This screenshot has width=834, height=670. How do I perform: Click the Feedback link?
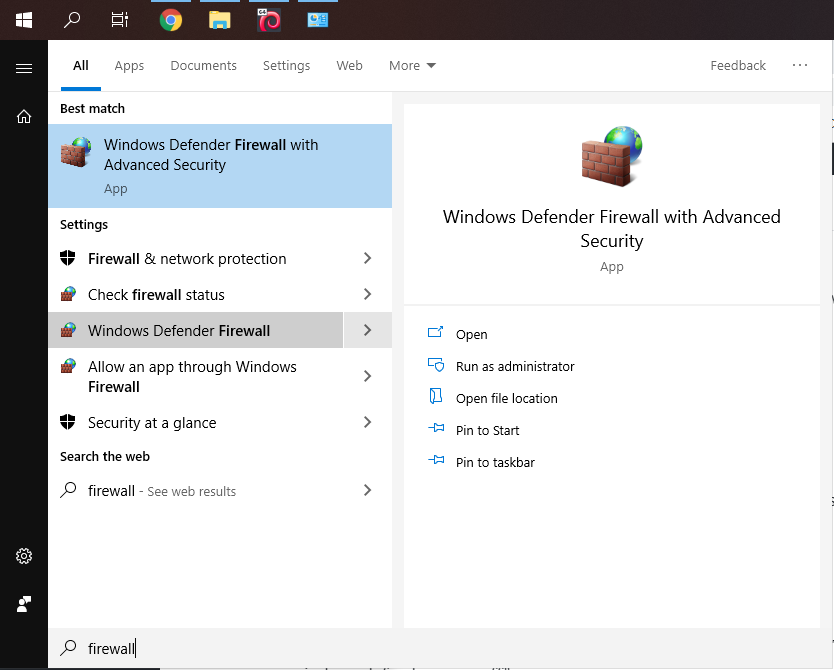738,65
